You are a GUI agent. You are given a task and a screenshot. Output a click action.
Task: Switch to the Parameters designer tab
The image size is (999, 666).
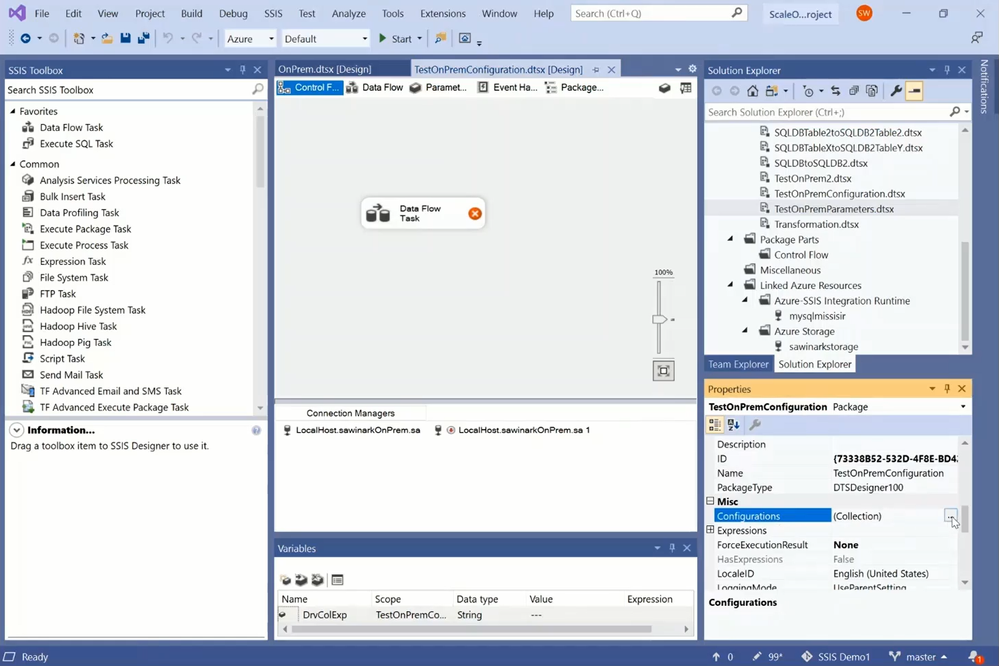(438, 87)
